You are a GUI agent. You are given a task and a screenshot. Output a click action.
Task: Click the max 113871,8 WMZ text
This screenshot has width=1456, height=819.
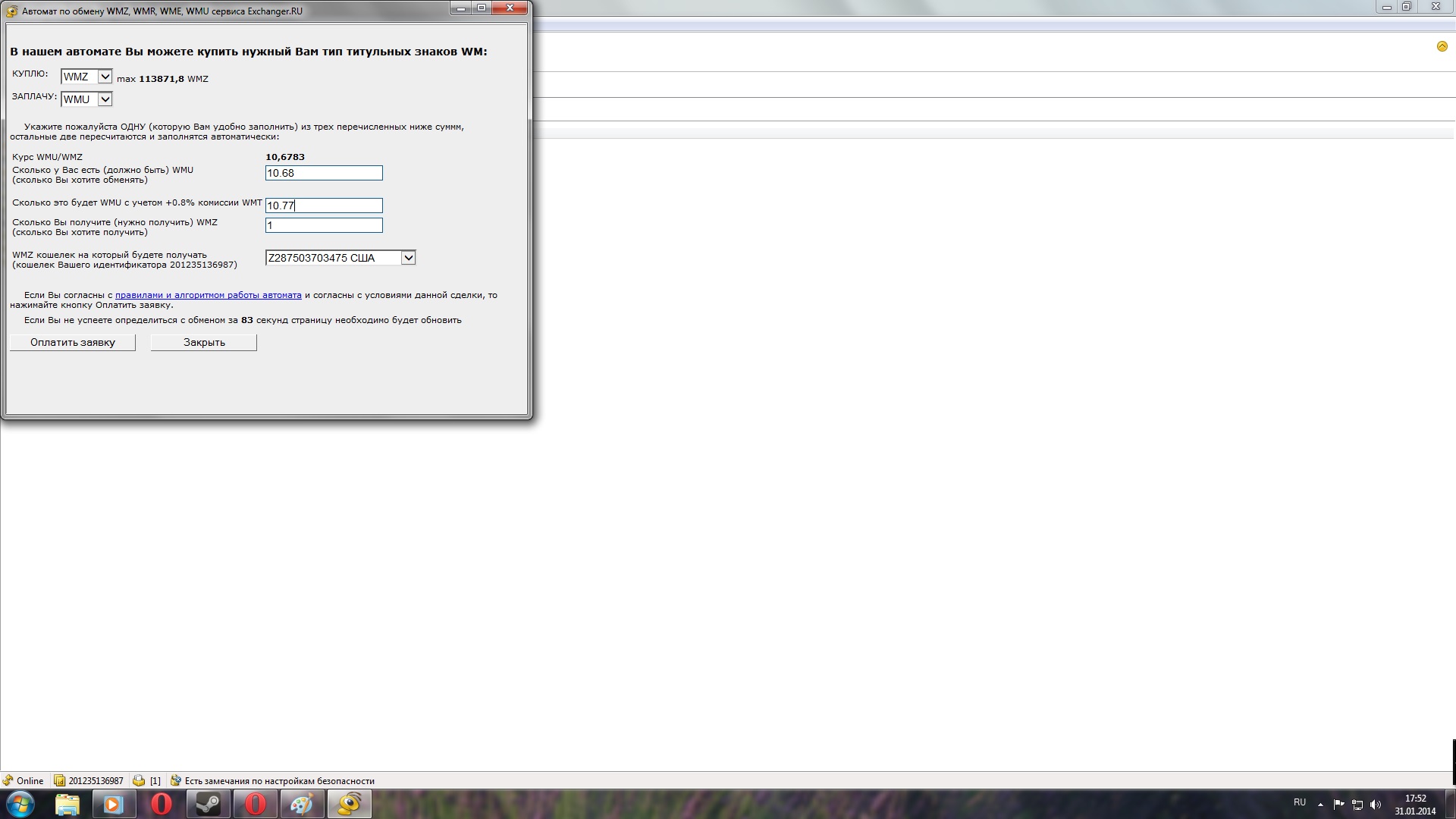(x=162, y=79)
